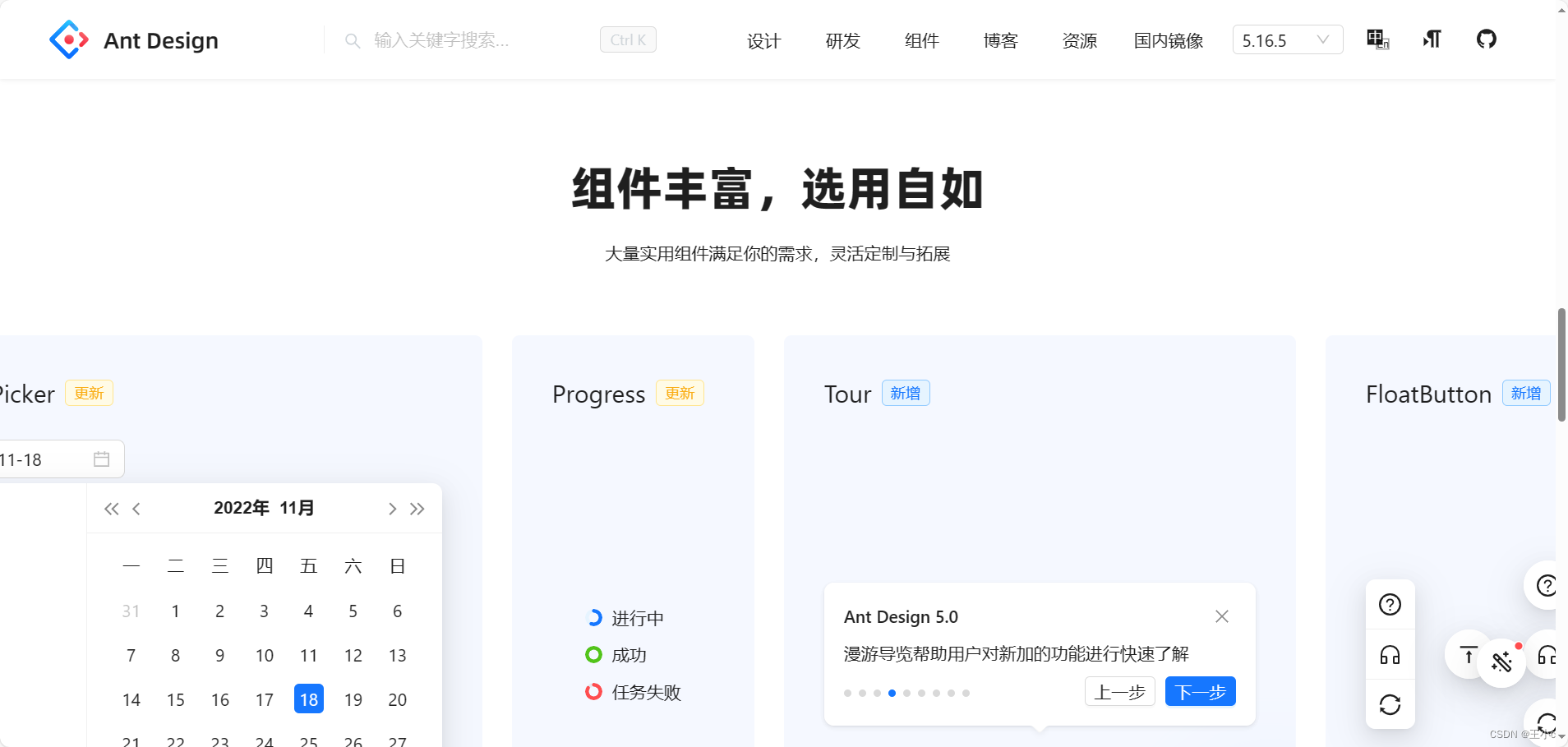Click the FloatButton card title

pyautogui.click(x=1428, y=394)
